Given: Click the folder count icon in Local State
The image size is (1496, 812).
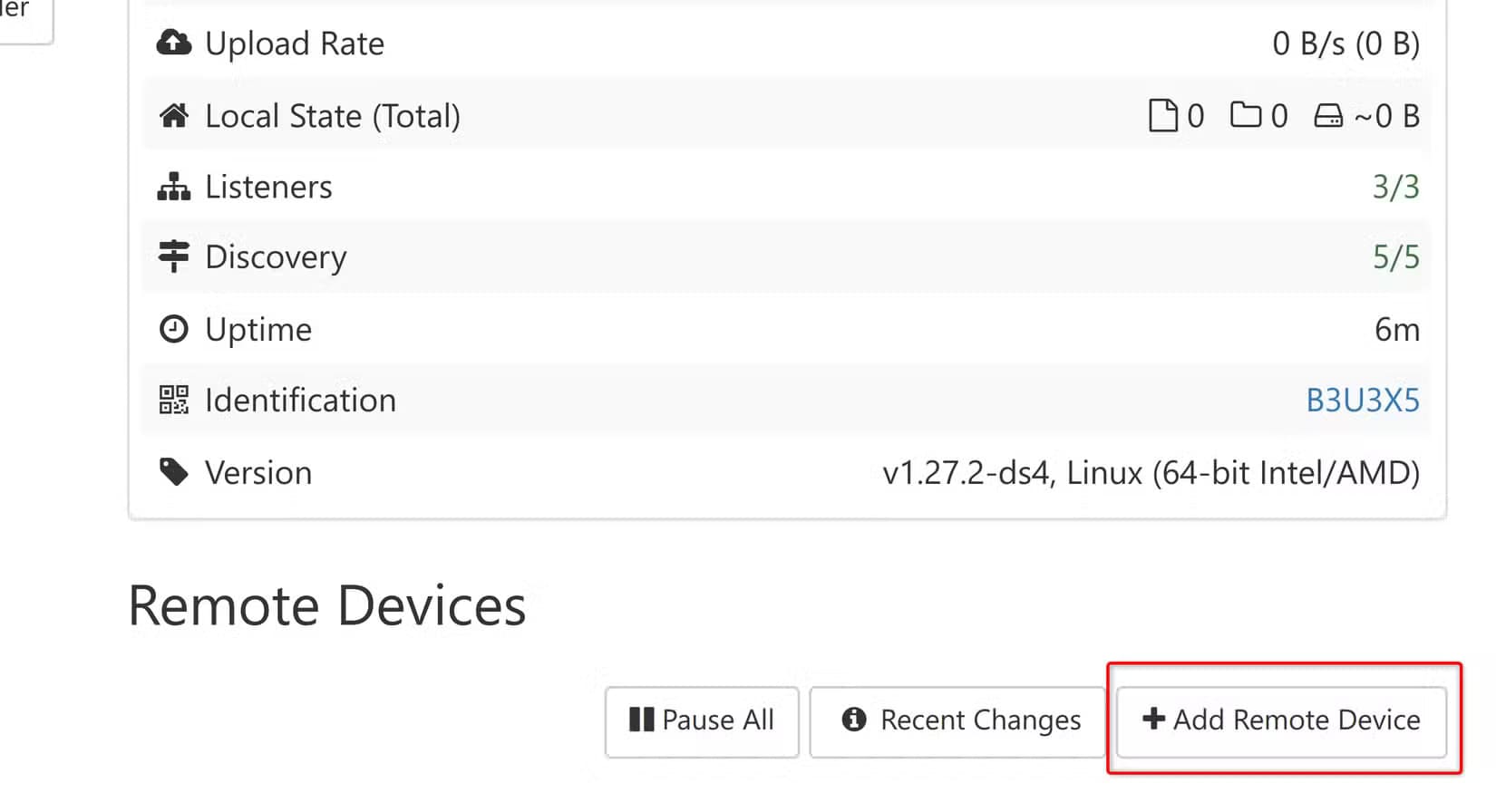Looking at the screenshot, I should [1246, 115].
